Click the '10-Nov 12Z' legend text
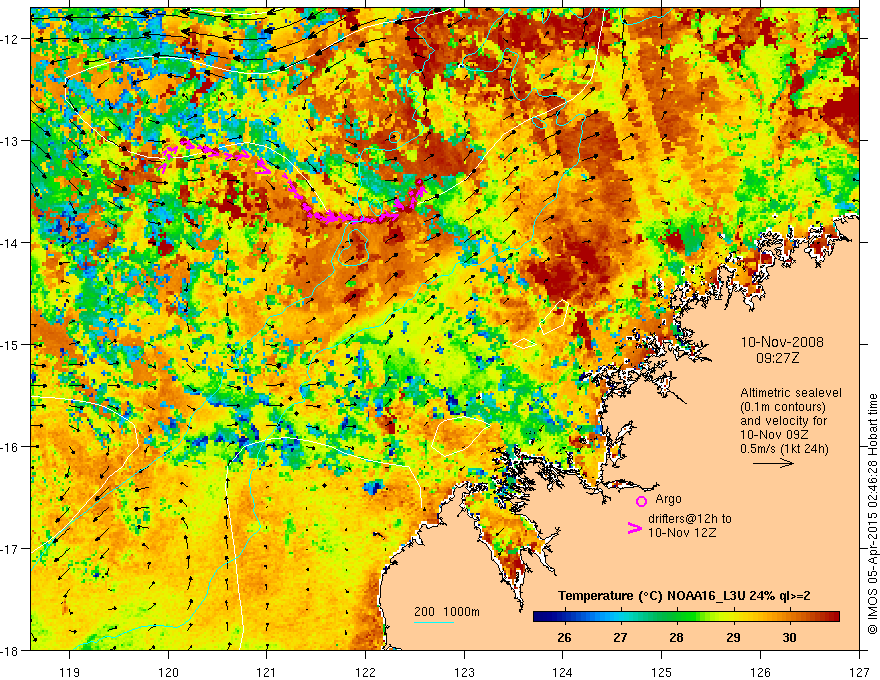 coord(682,533)
